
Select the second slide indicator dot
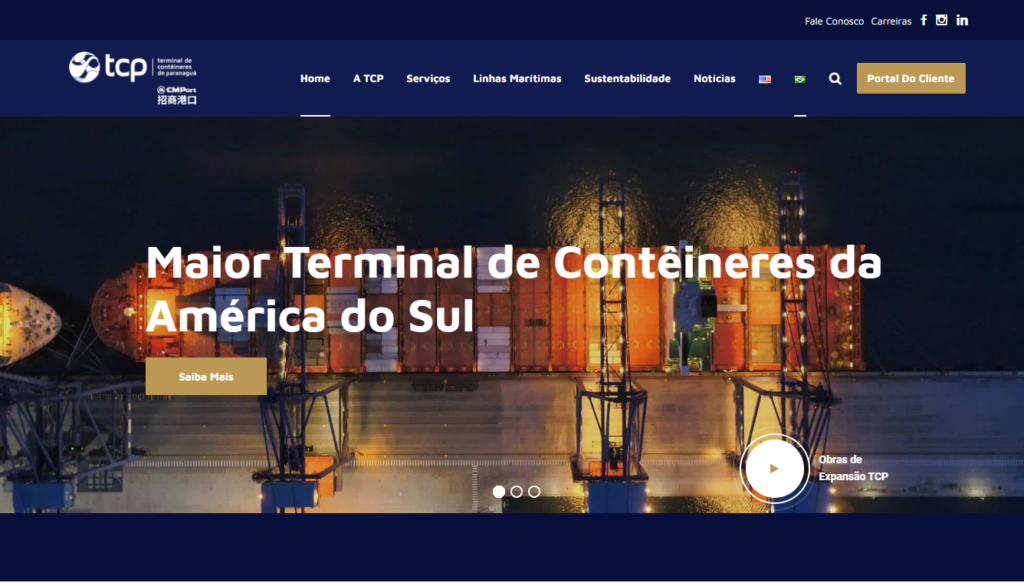(x=517, y=491)
